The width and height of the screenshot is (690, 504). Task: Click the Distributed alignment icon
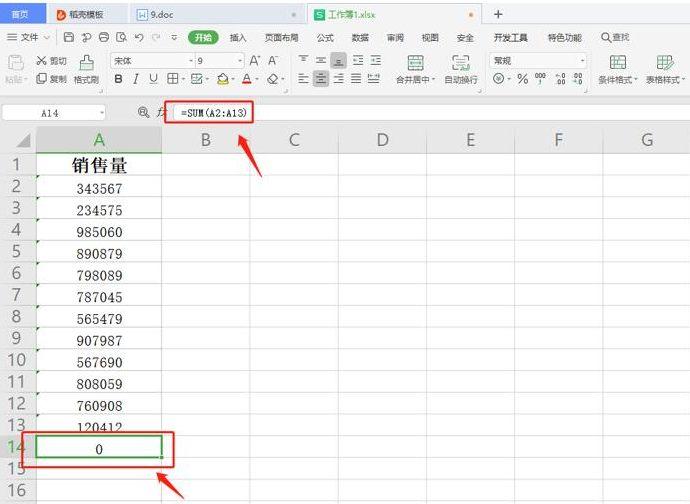[x=374, y=79]
